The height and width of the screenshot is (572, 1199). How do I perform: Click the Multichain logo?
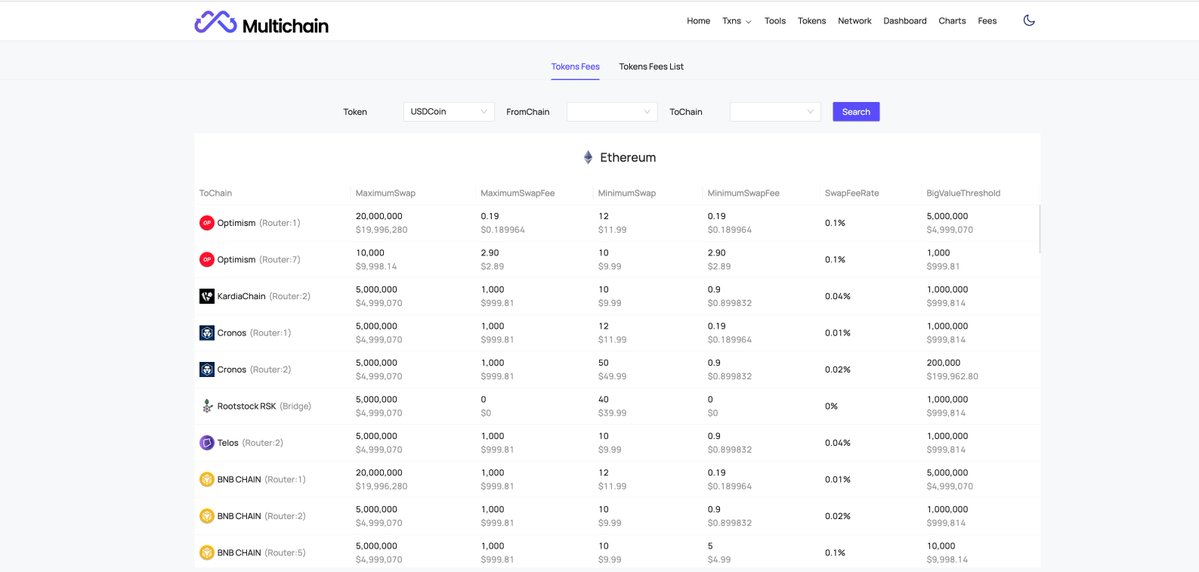click(x=261, y=23)
